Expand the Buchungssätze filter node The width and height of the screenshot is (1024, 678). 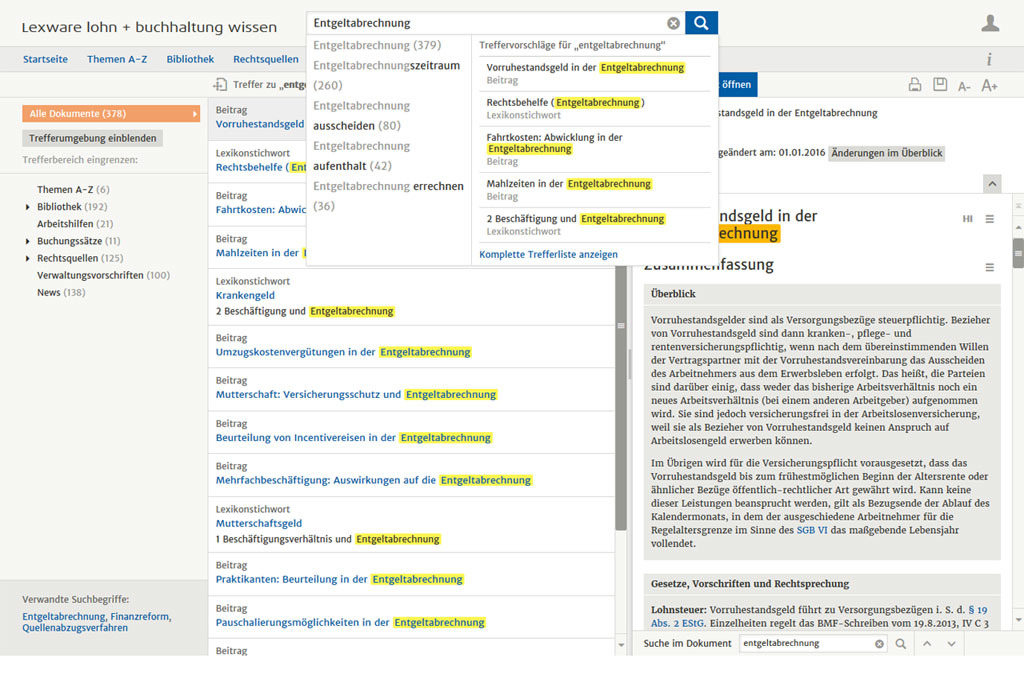(x=27, y=241)
